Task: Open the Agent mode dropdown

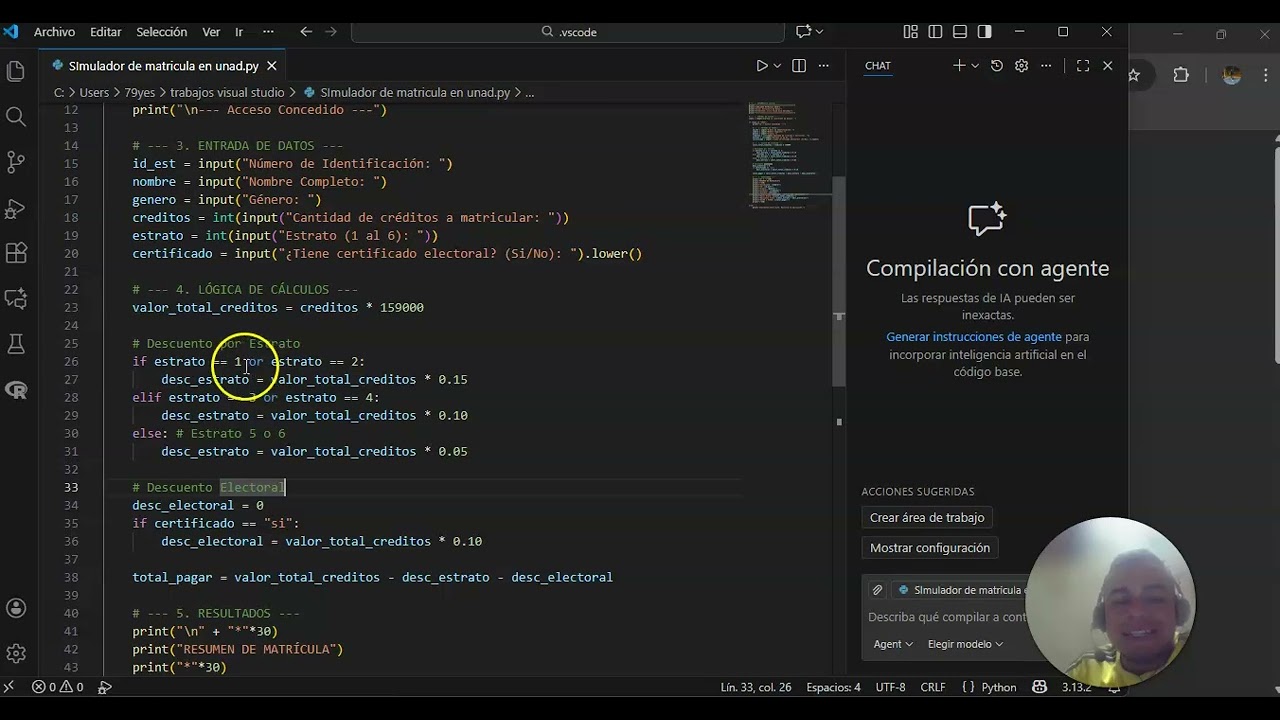Action: pos(893,644)
